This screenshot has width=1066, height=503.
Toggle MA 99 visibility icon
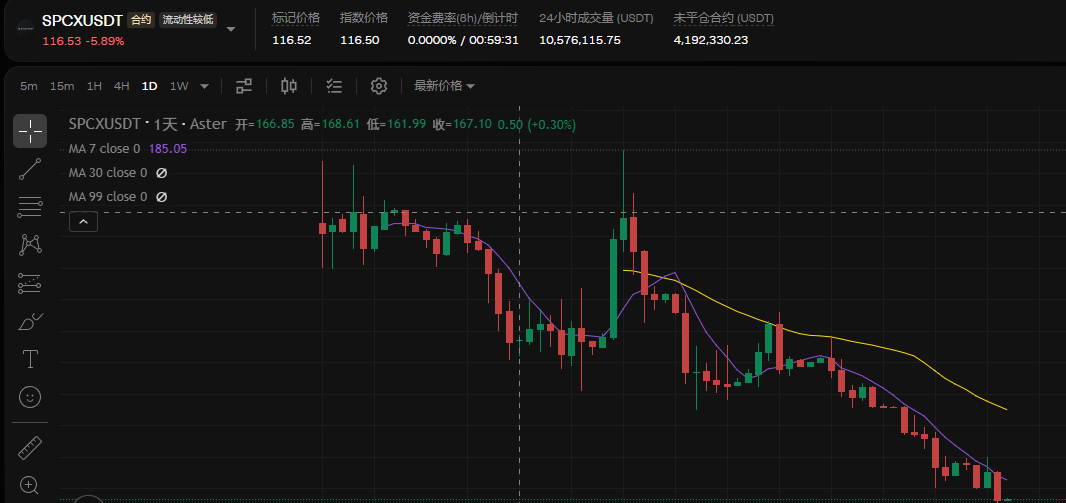tap(161, 196)
